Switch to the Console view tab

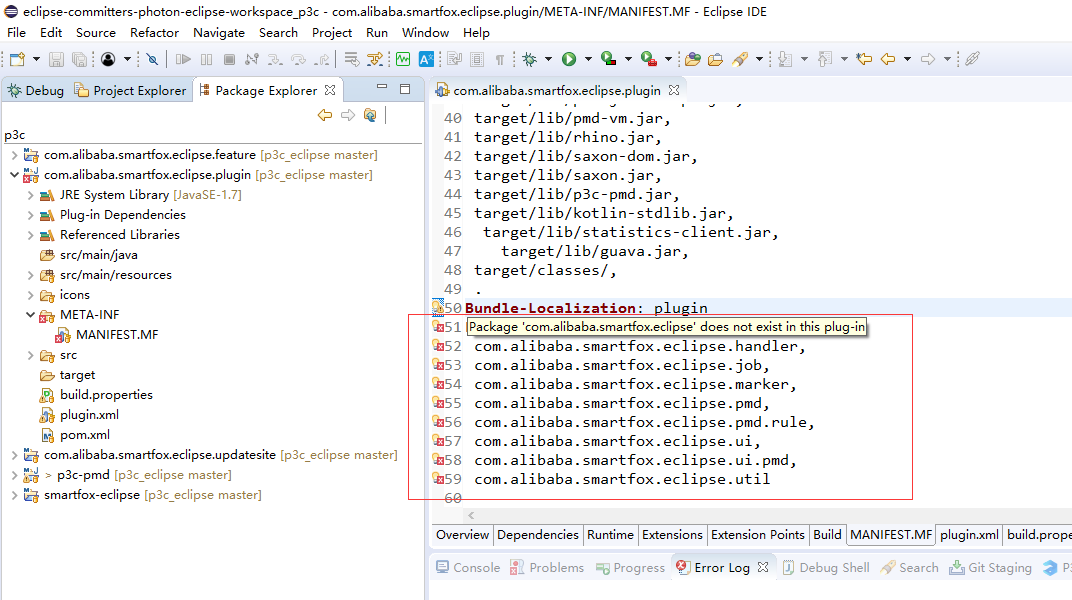(468, 568)
